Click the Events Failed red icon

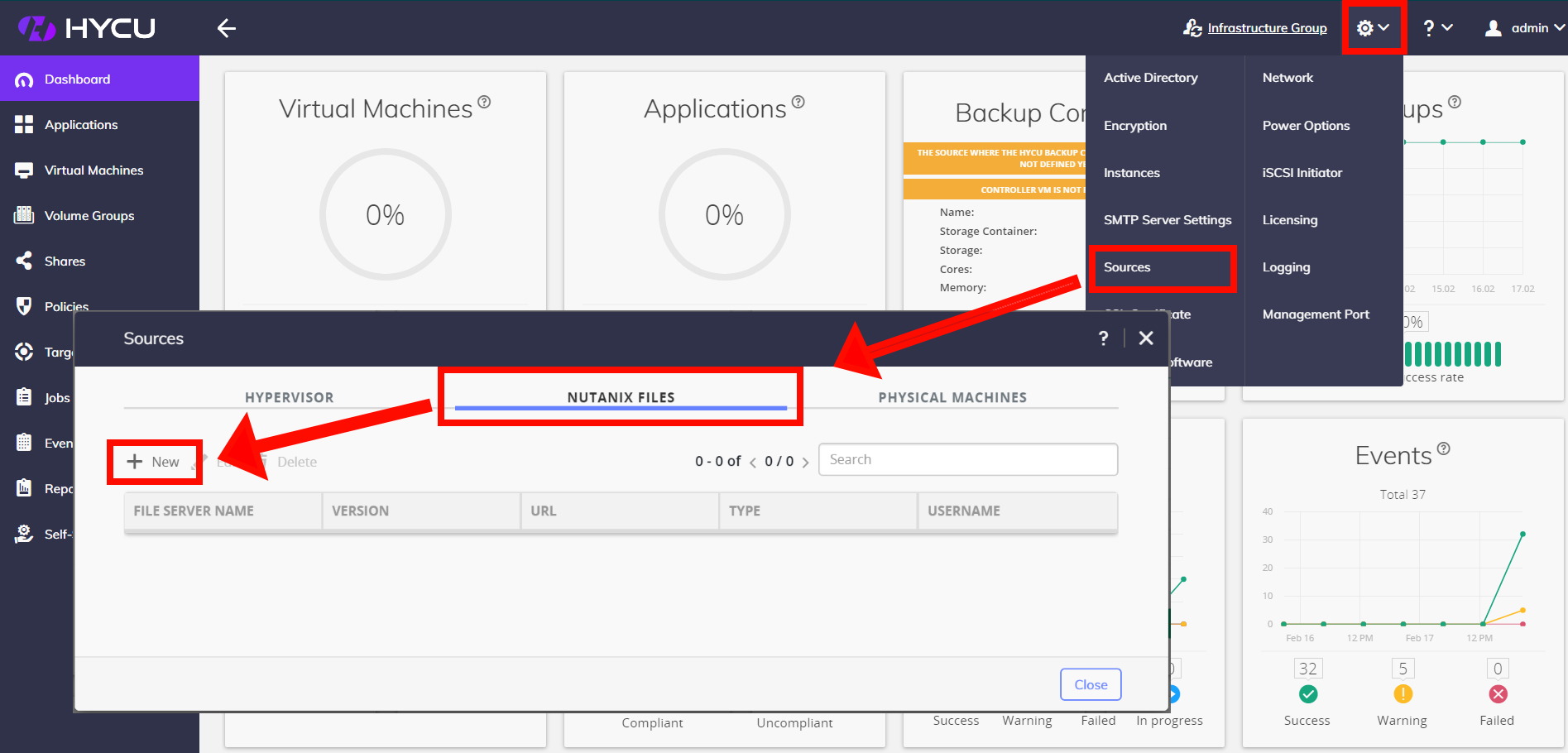click(x=1498, y=693)
